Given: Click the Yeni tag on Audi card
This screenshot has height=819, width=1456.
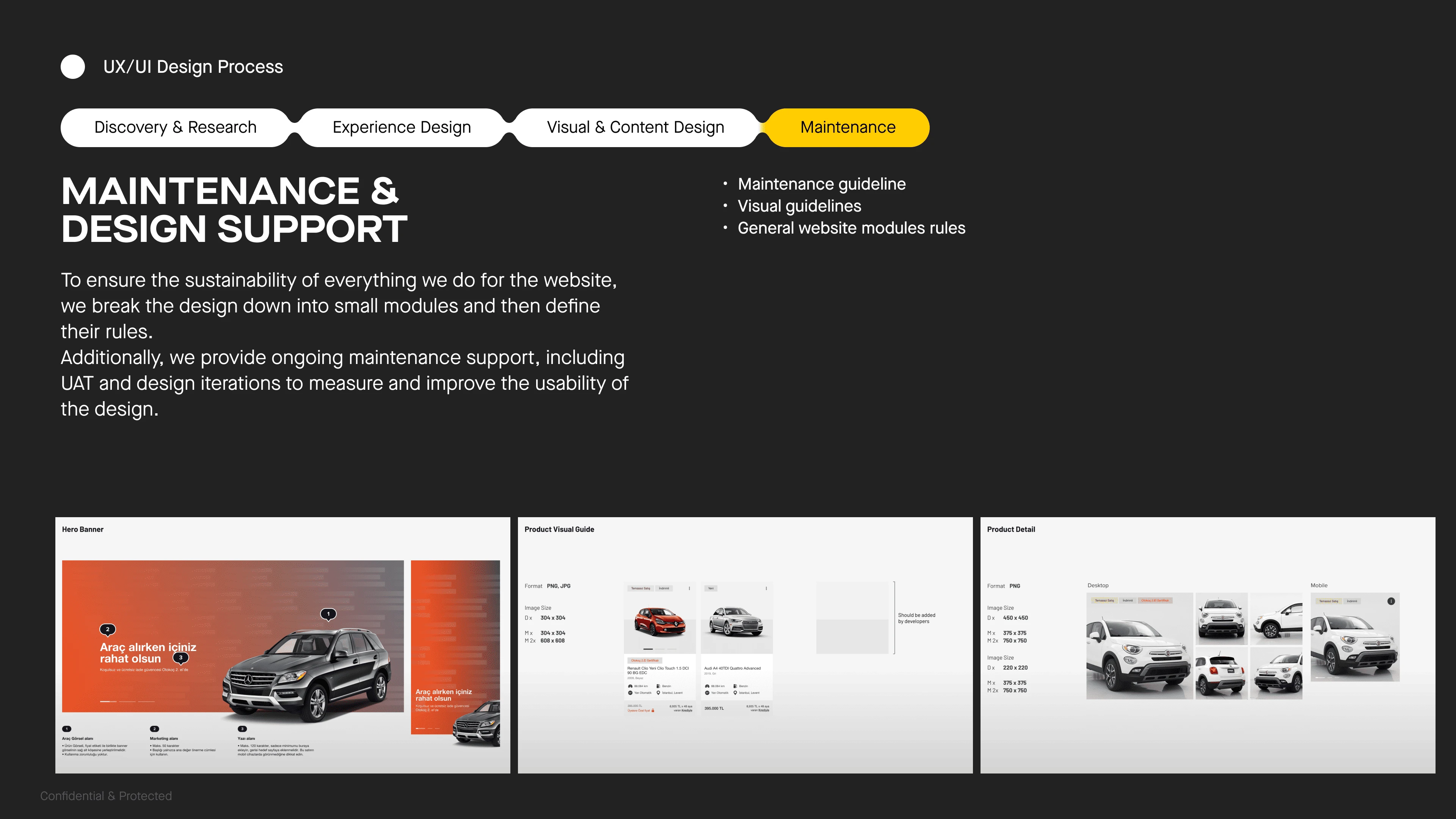Looking at the screenshot, I should (711, 588).
